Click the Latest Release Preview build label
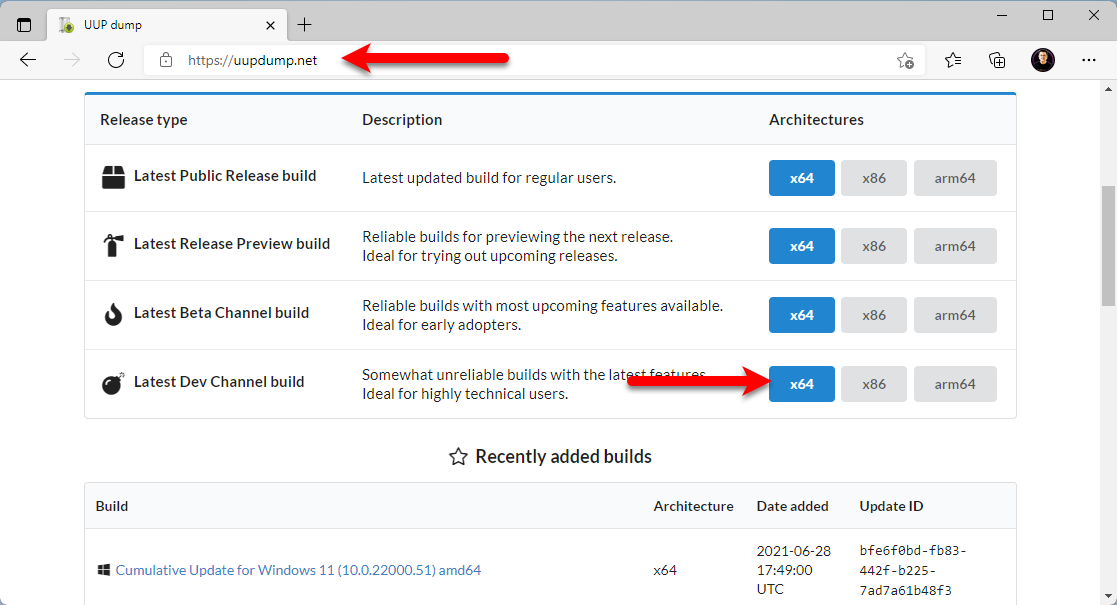1117x605 pixels. [x=232, y=244]
